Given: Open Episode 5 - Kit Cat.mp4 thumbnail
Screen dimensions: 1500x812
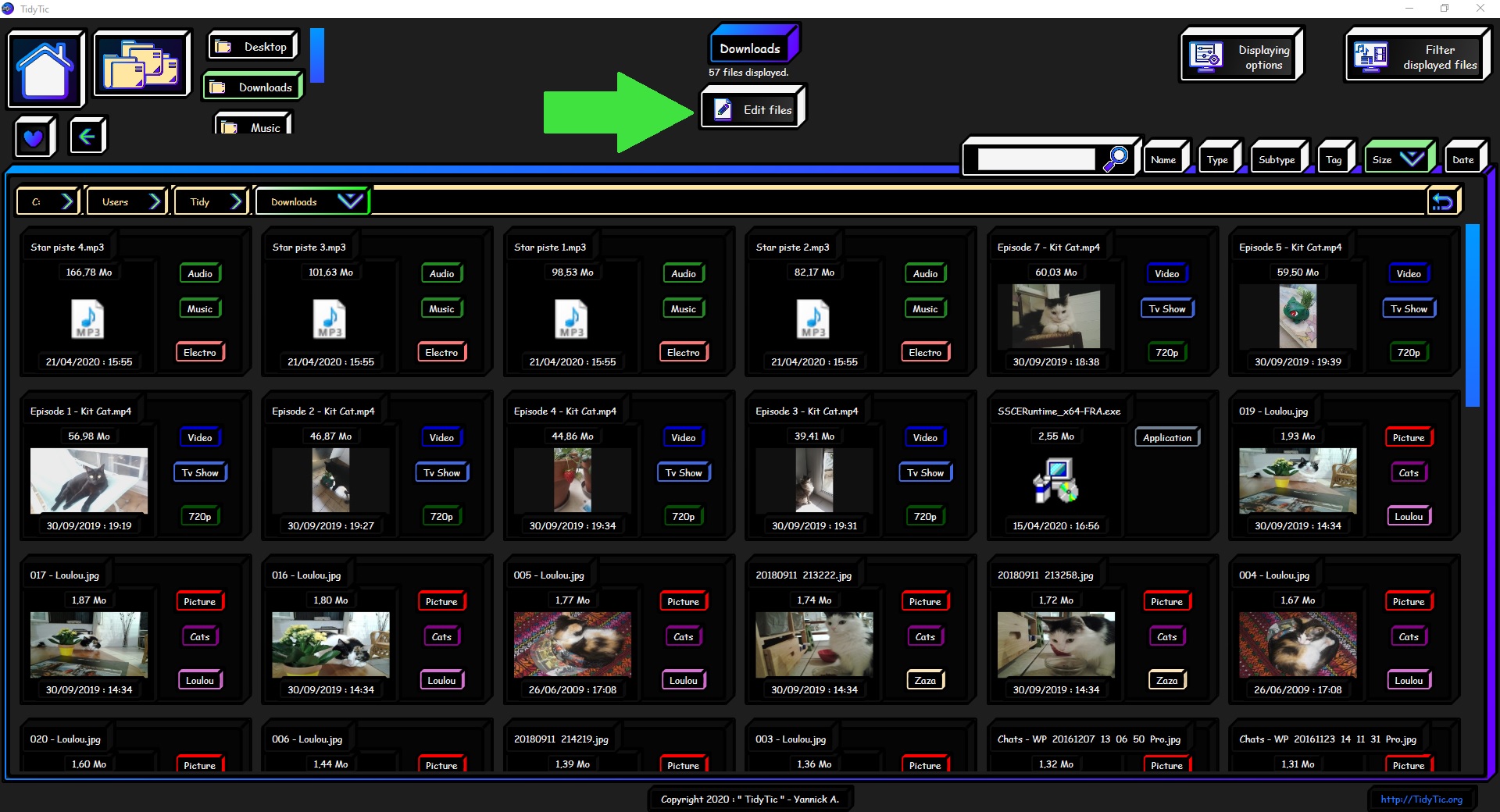Looking at the screenshot, I should point(1298,316).
